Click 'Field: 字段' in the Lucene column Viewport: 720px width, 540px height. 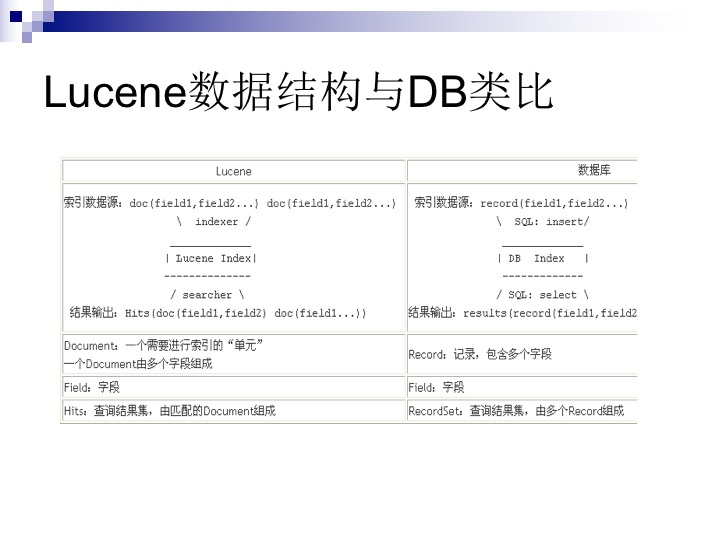[92, 387]
